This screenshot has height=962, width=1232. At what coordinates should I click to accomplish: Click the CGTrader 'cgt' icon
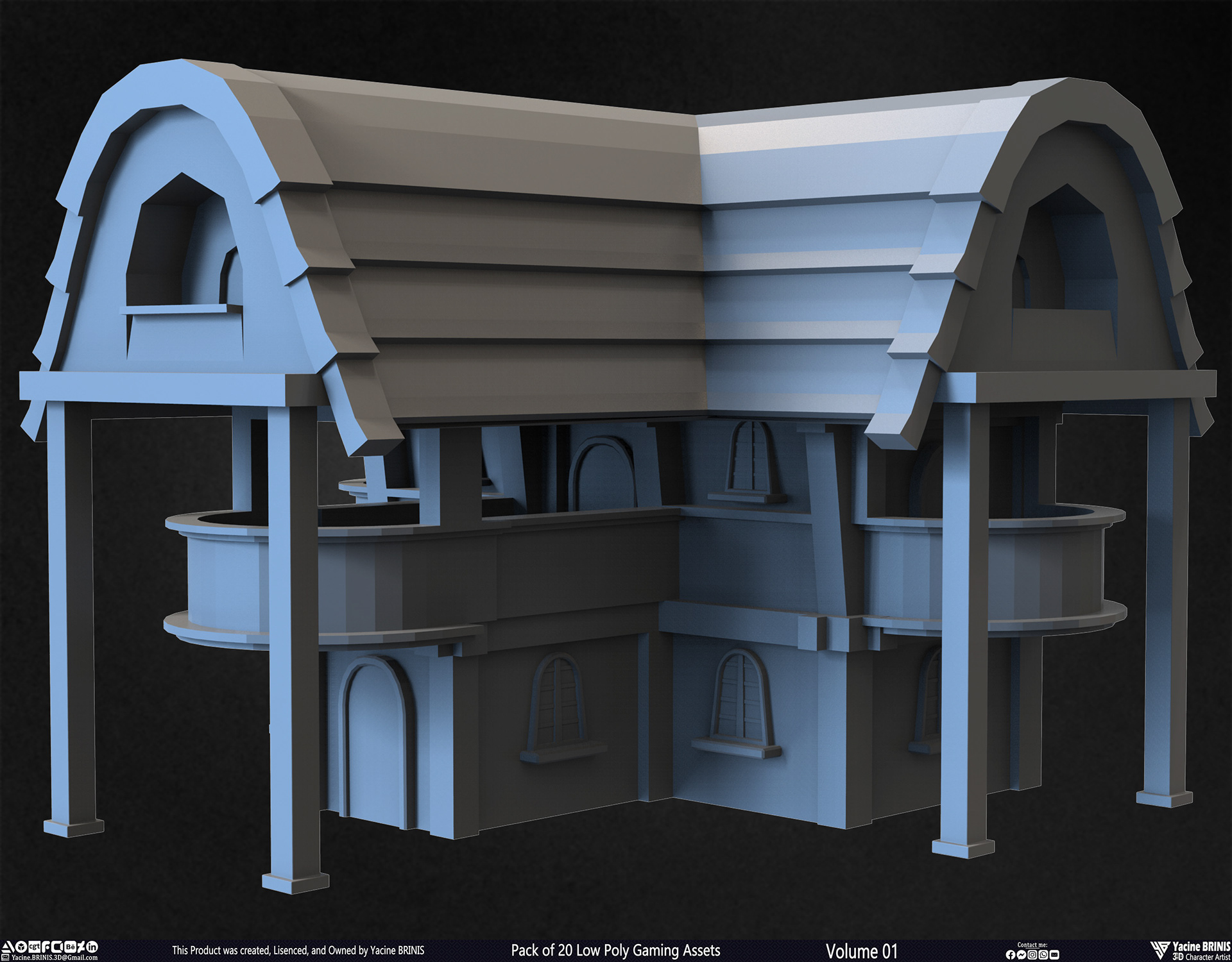35,947
